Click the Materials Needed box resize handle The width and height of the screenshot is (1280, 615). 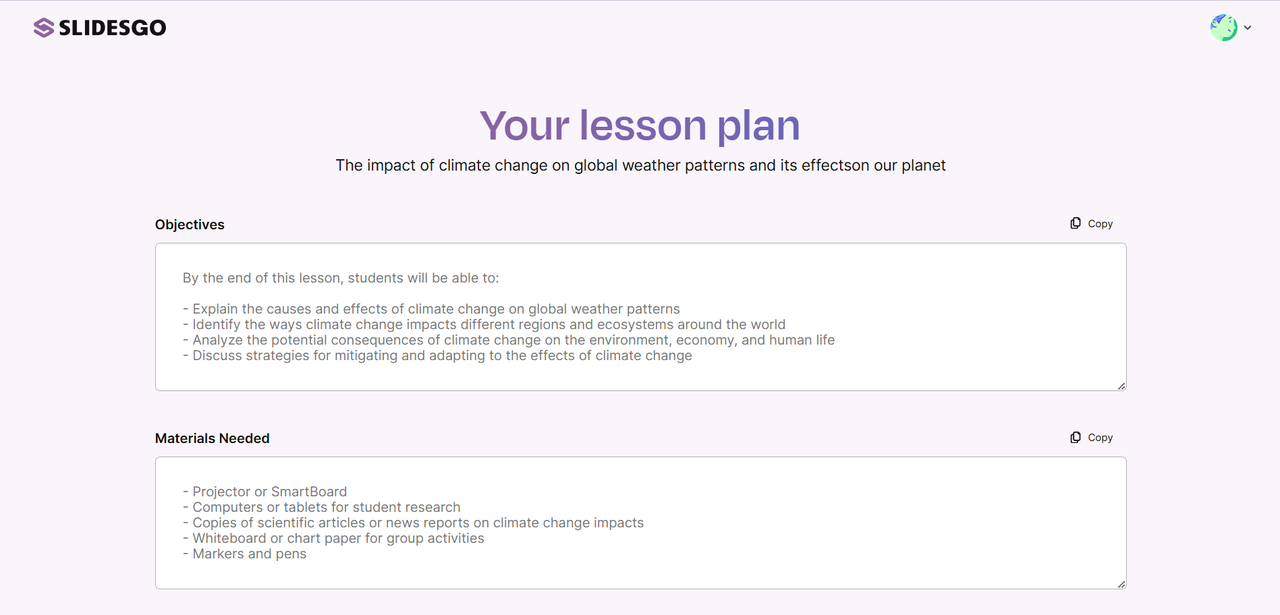(x=1121, y=584)
